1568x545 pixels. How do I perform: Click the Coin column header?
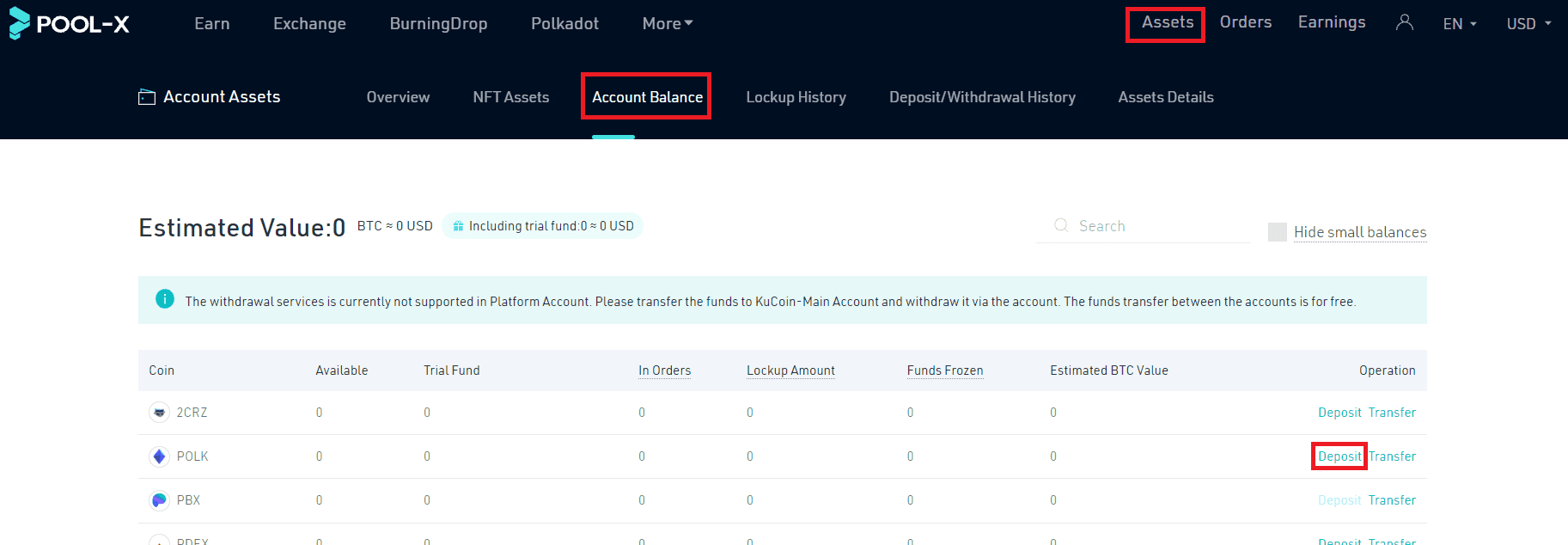click(x=162, y=370)
